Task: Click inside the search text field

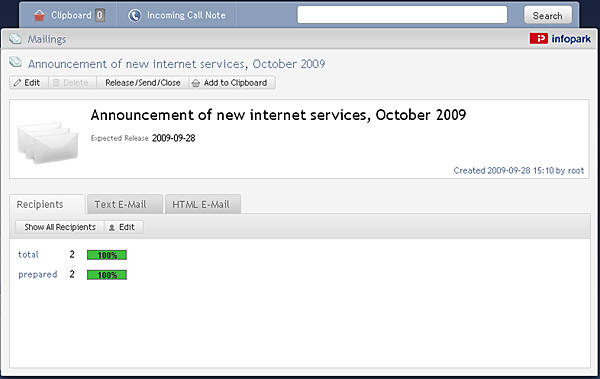Action: 402,15
